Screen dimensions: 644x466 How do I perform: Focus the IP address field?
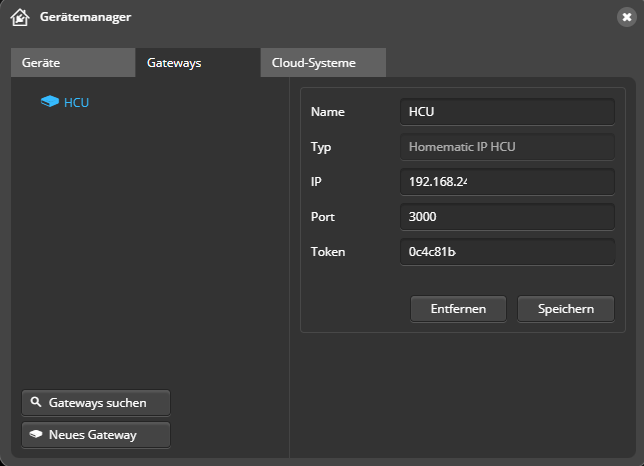point(507,181)
